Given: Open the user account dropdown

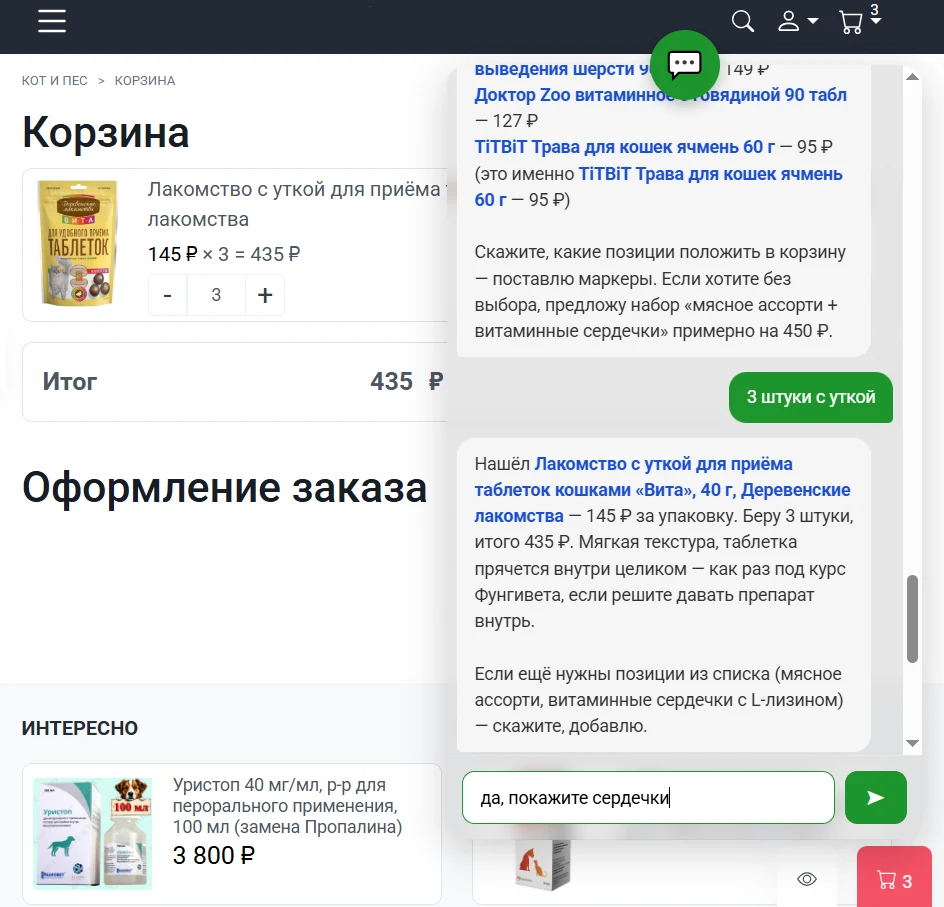Looking at the screenshot, I should [798, 22].
